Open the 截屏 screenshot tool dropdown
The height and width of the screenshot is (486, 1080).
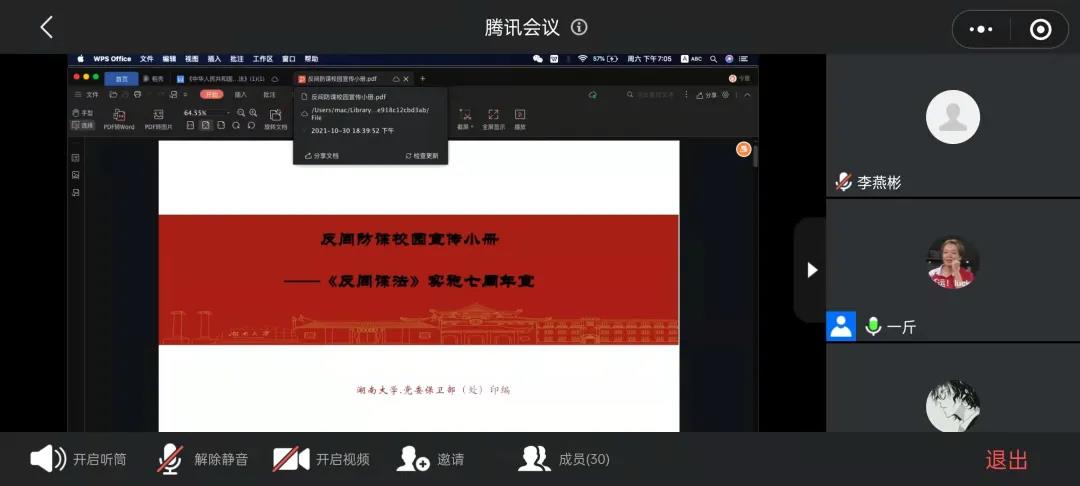point(464,119)
